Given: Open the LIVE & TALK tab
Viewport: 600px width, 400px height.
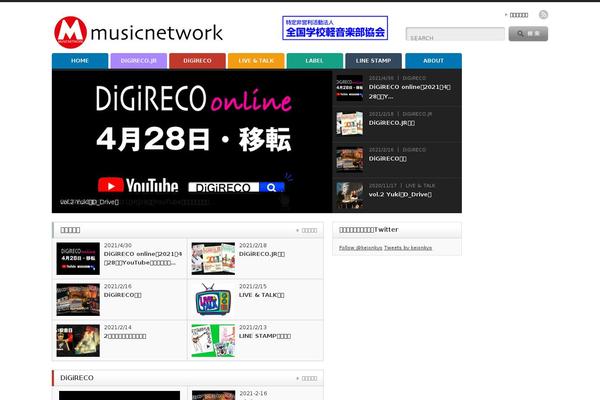Looking at the screenshot, I should (256, 61).
